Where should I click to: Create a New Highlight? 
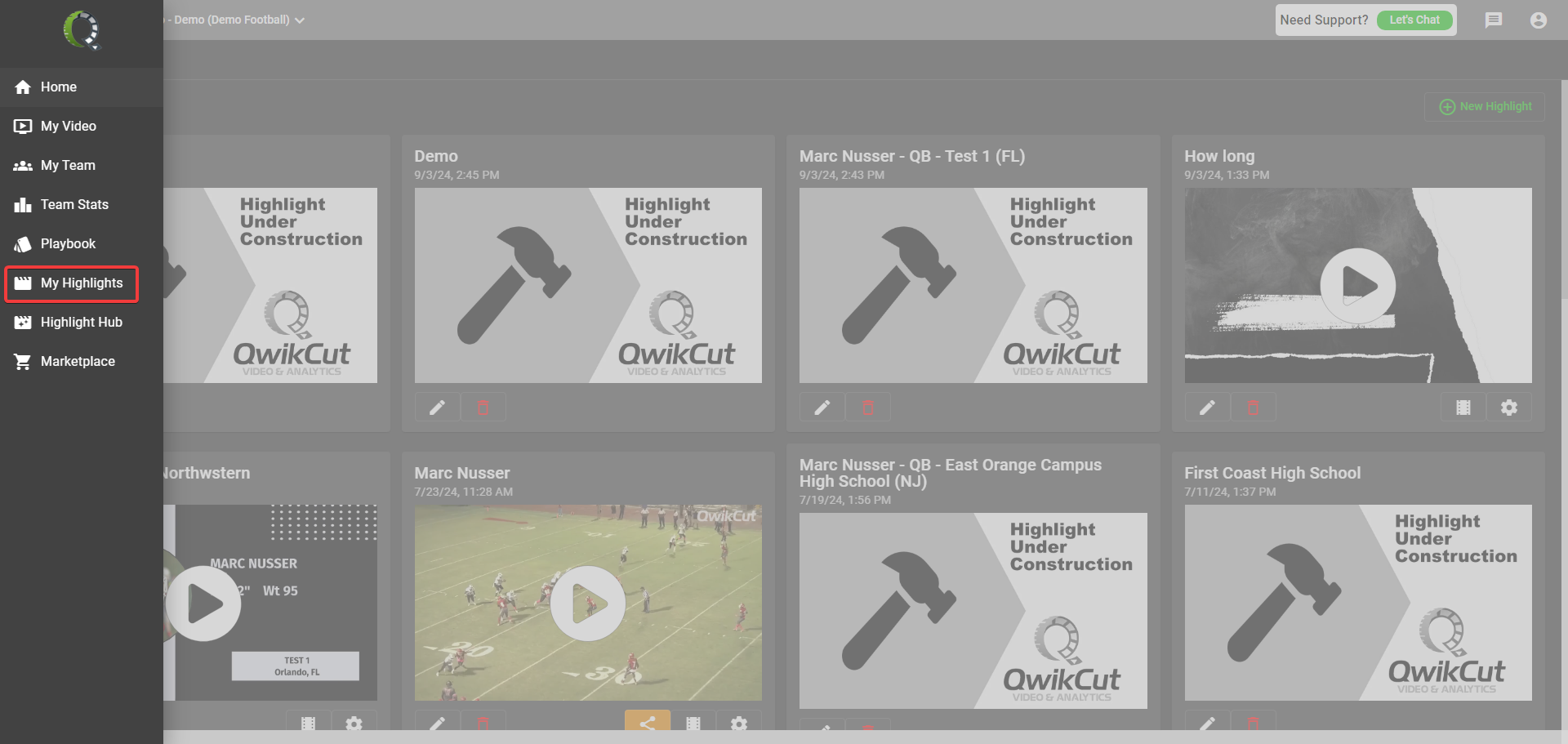(x=1485, y=107)
